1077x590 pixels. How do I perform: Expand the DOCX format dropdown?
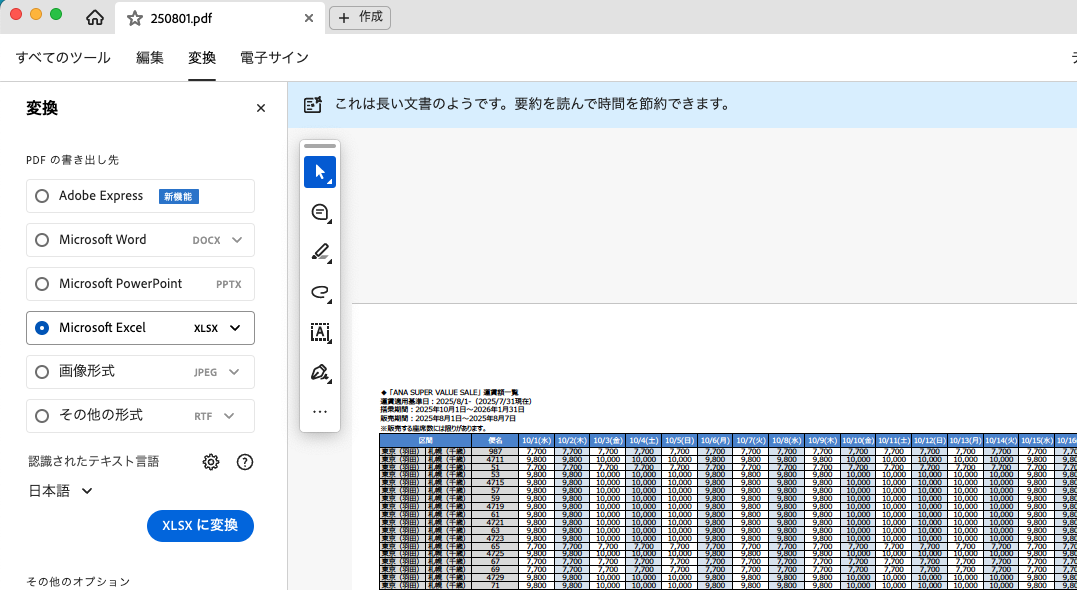236,240
